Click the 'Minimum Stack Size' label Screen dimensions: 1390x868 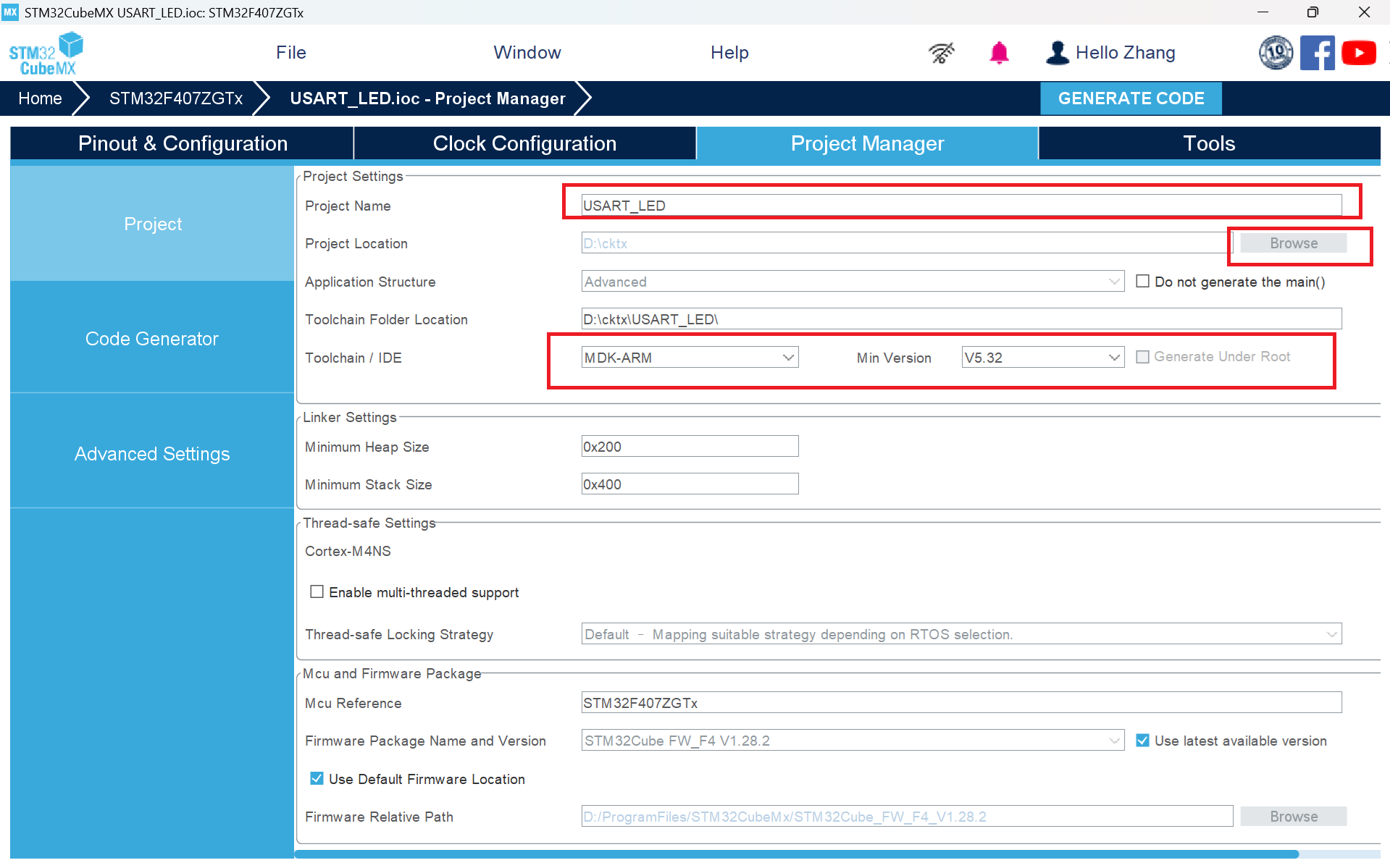[x=369, y=484]
